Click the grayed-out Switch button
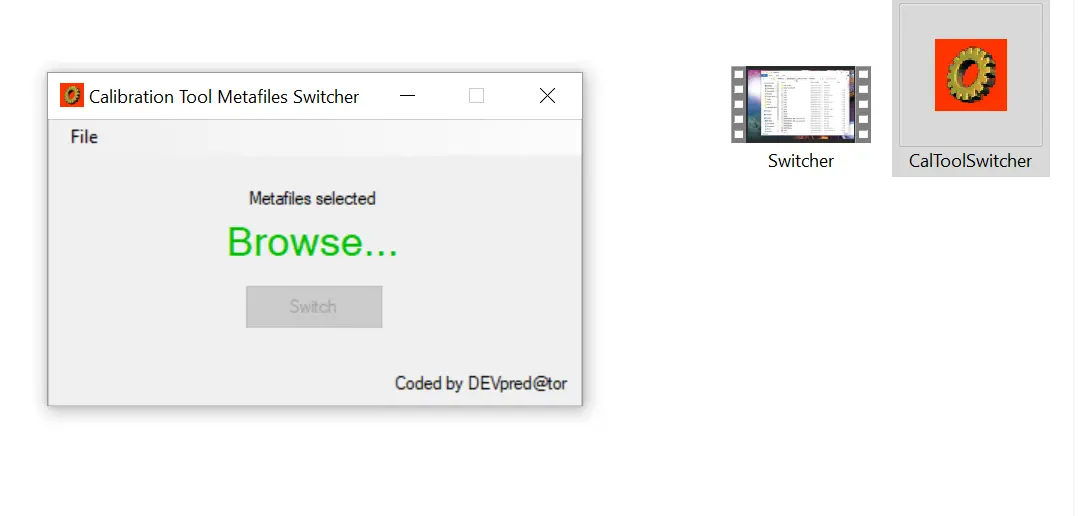The height and width of the screenshot is (516, 1078). pos(314,306)
